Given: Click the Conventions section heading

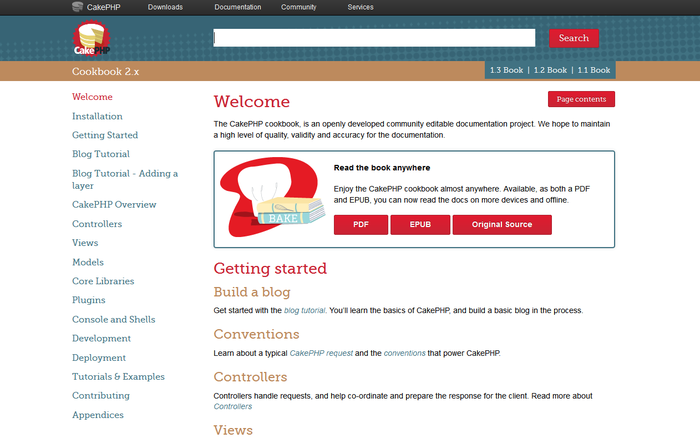Looking at the screenshot, I should coord(256,334).
